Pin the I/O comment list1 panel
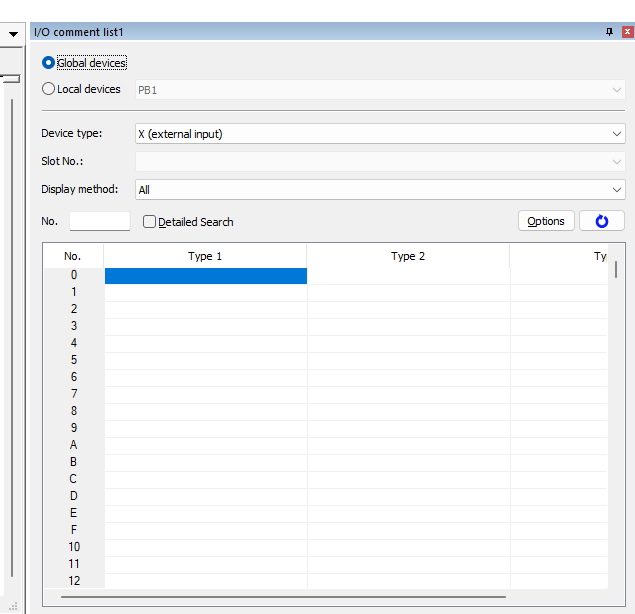The height and width of the screenshot is (614, 635). point(609,32)
